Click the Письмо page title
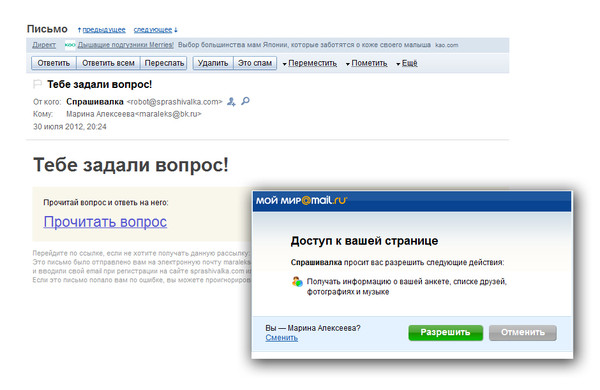This screenshot has width=600, height=390. (47, 29)
